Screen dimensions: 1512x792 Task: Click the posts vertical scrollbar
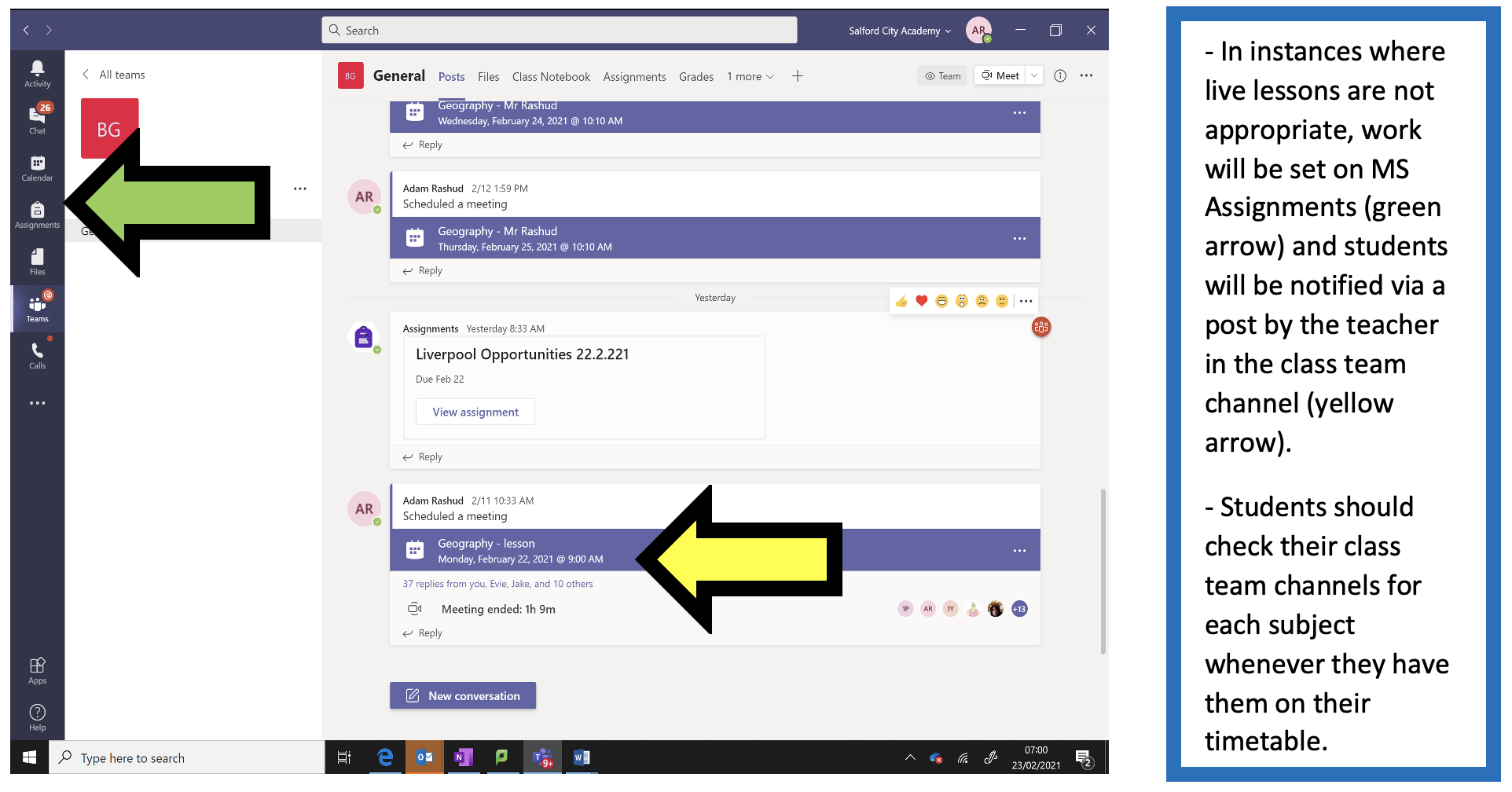[1103, 571]
